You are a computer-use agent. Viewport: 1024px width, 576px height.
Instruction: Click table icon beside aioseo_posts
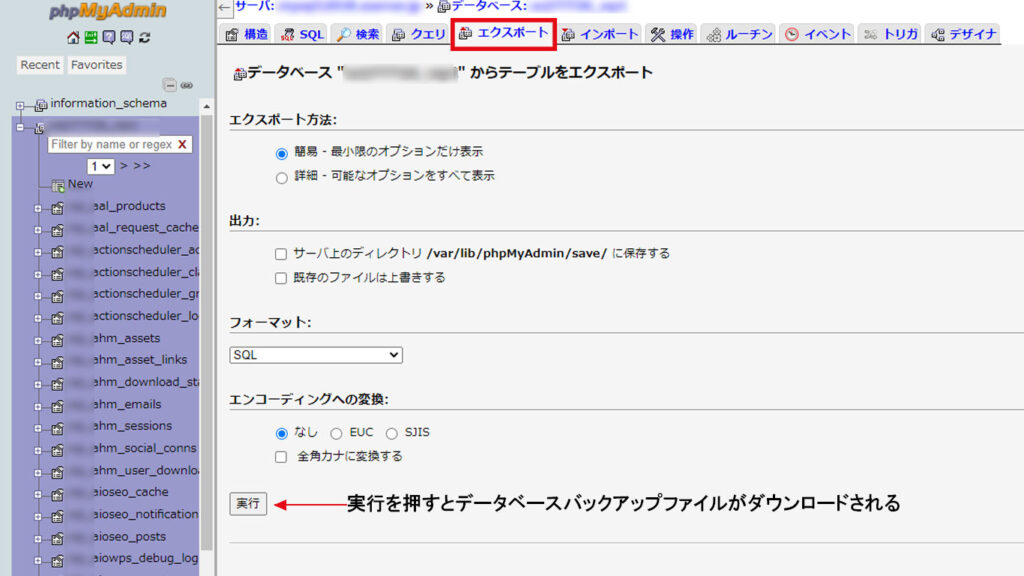tap(57, 539)
